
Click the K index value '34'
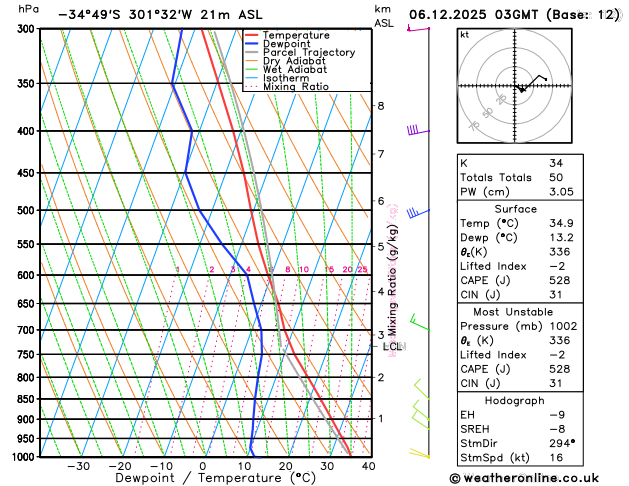coord(556,163)
